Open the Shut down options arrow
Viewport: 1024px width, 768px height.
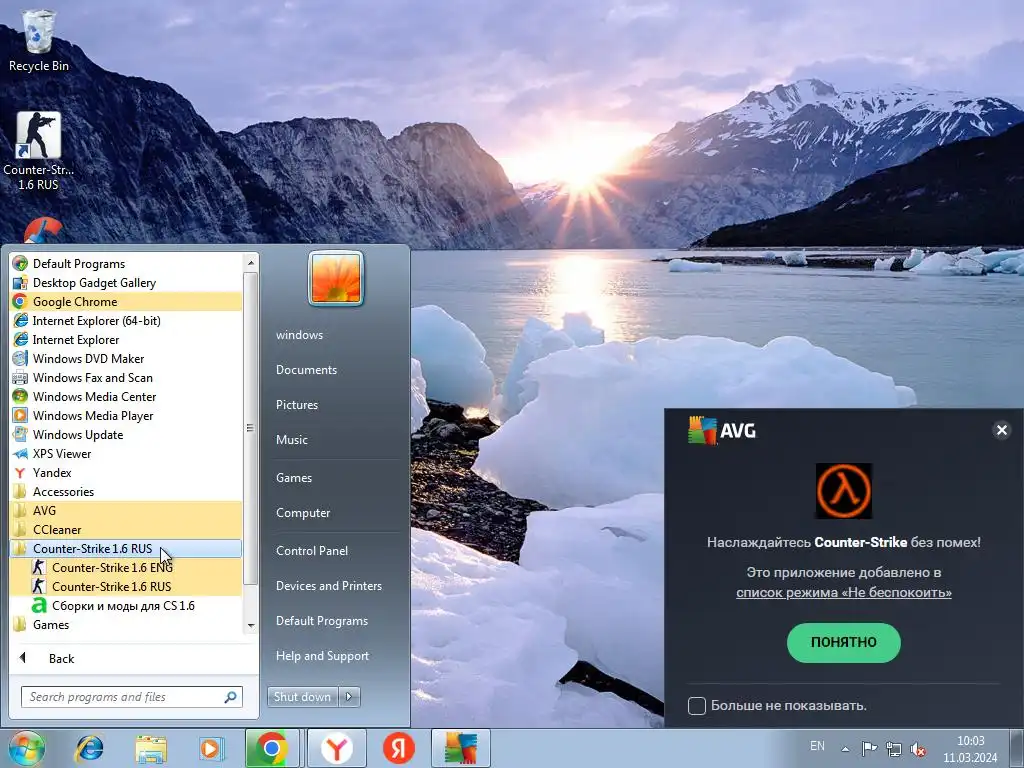tap(349, 697)
